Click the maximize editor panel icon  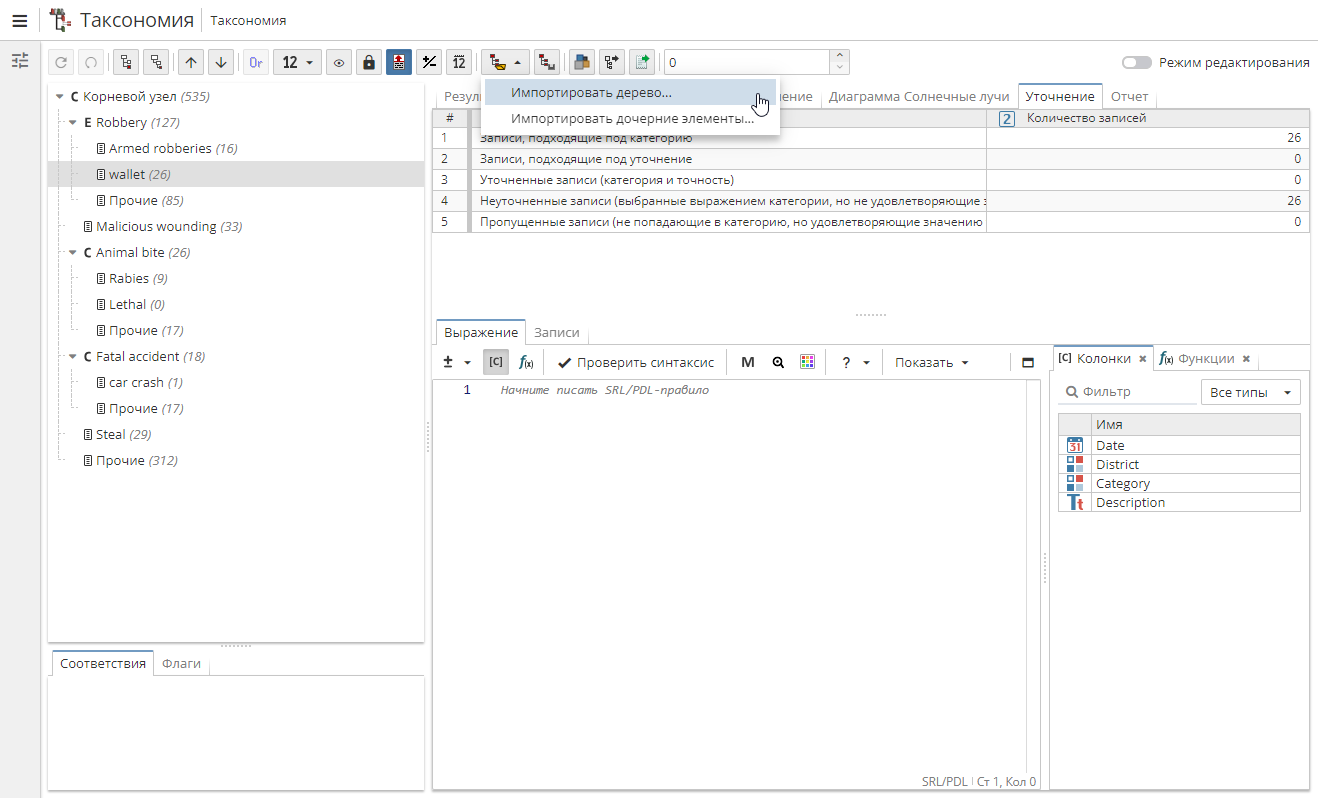(1027, 362)
